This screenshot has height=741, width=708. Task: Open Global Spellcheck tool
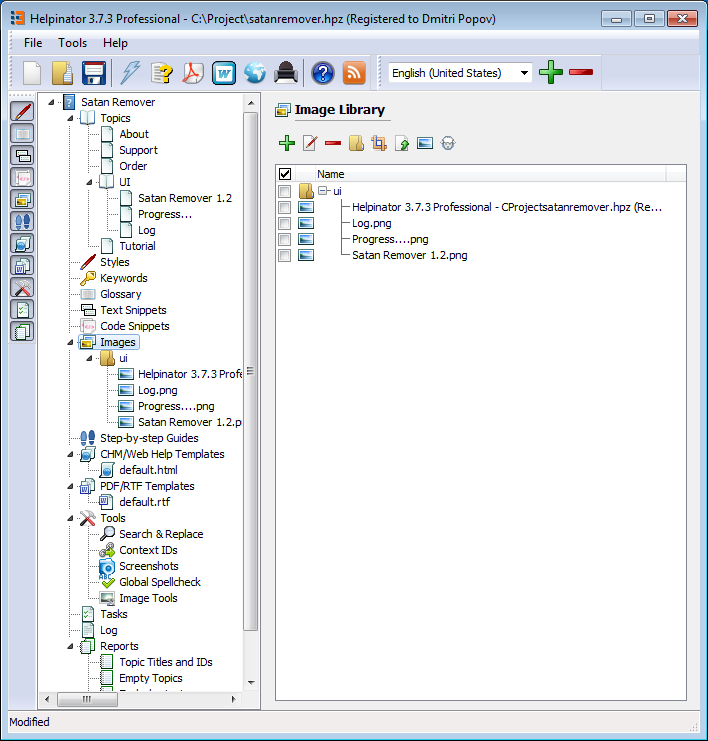(160, 582)
